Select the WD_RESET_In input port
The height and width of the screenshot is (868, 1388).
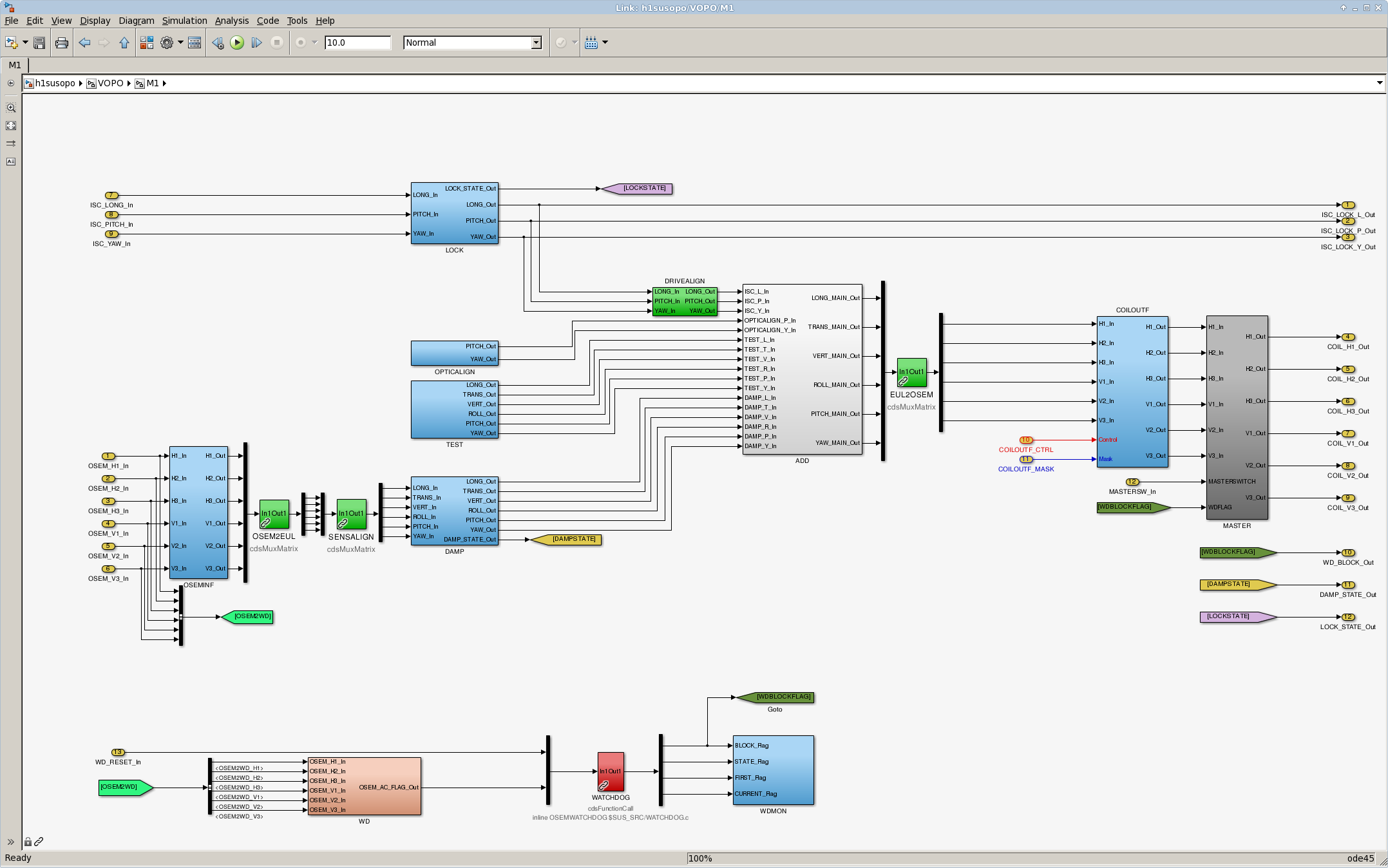tap(118, 752)
